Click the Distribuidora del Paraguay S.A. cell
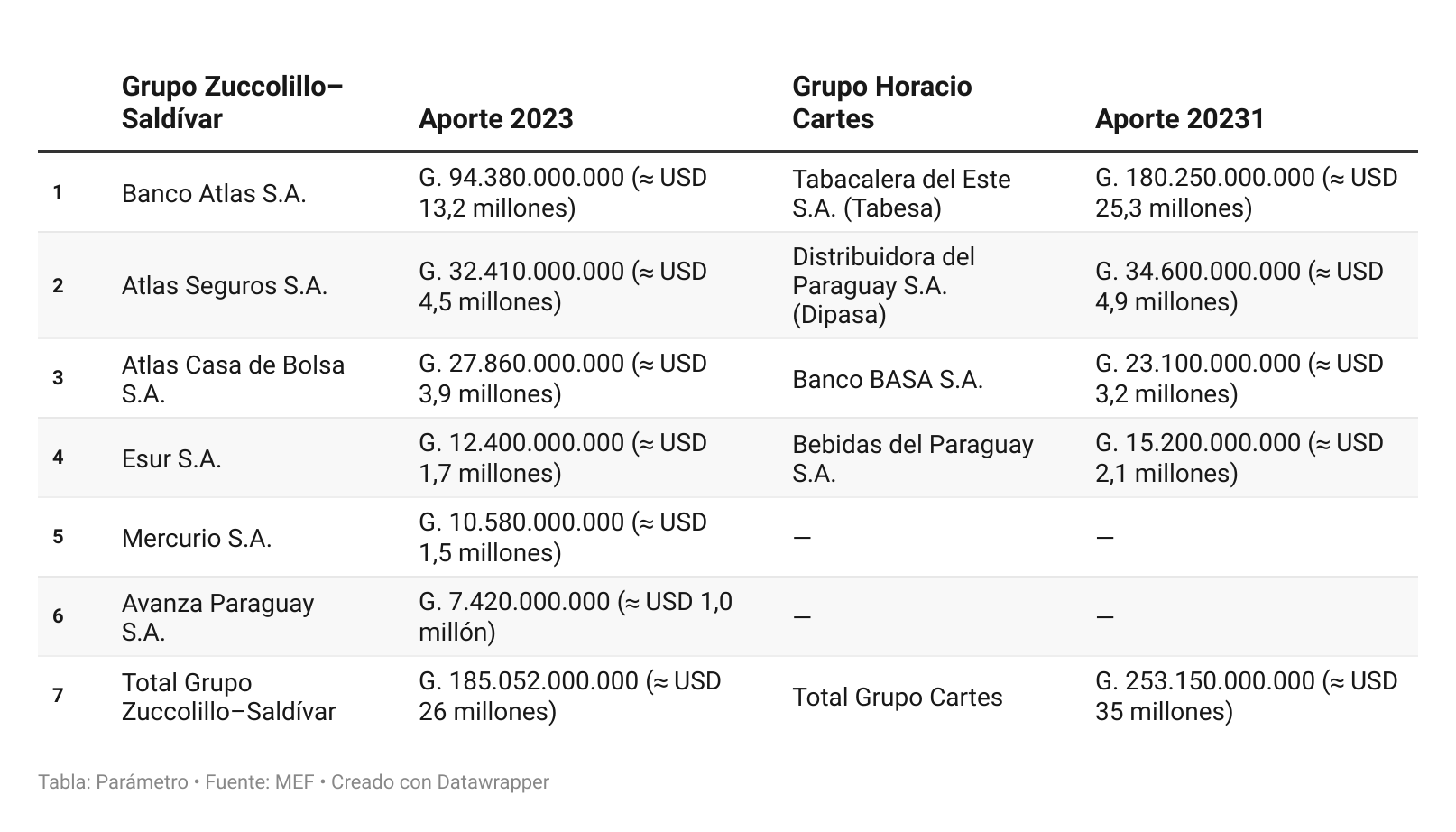1456x832 pixels. pos(883,286)
